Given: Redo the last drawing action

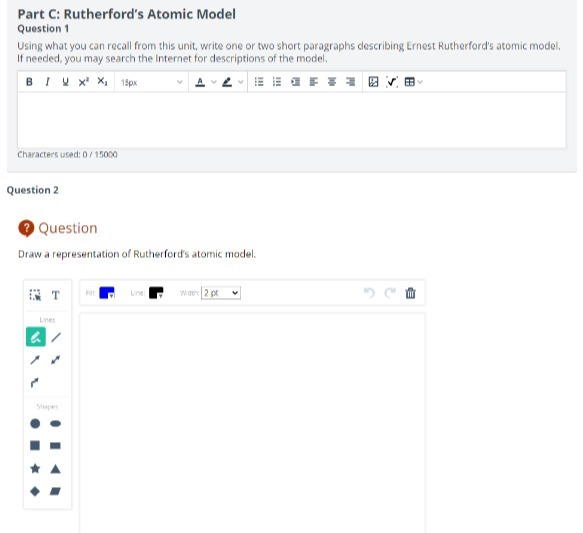Looking at the screenshot, I should coord(390,293).
